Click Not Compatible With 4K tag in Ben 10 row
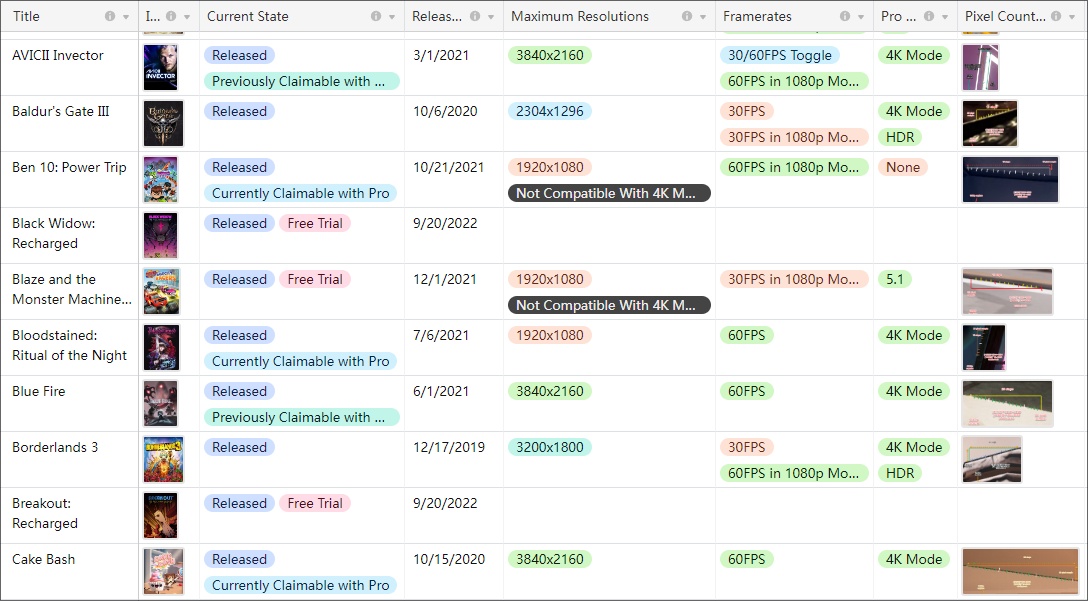 tap(609, 194)
